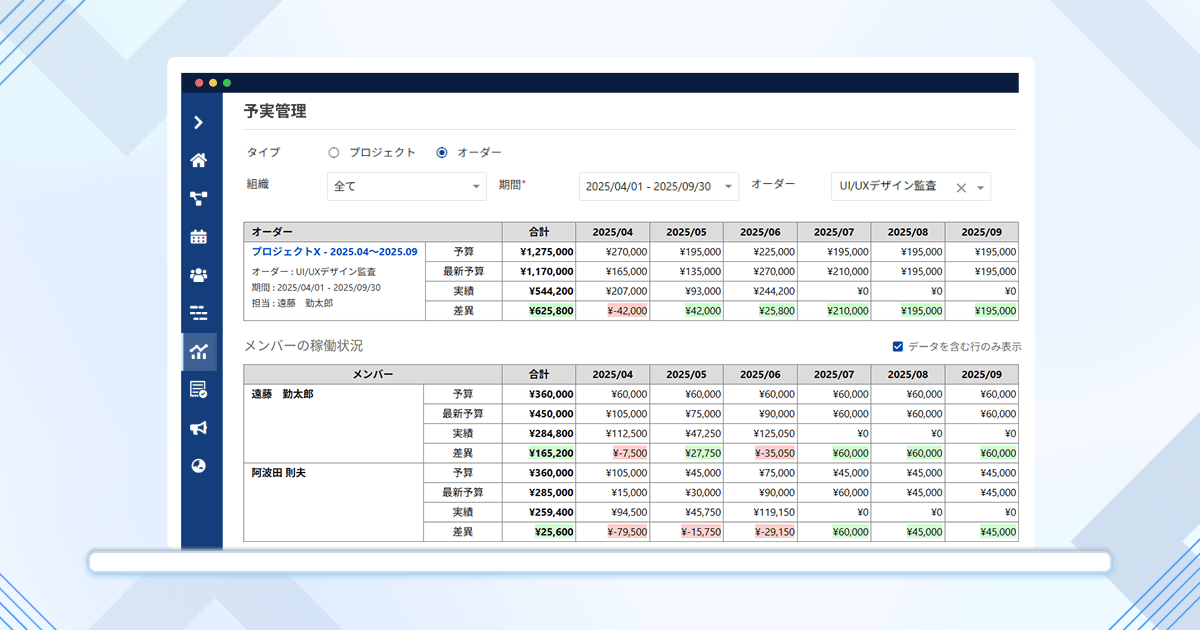Click the 2025/06 column header in order table
Image resolution: width=1200 pixels, height=630 pixels.
[x=760, y=232]
